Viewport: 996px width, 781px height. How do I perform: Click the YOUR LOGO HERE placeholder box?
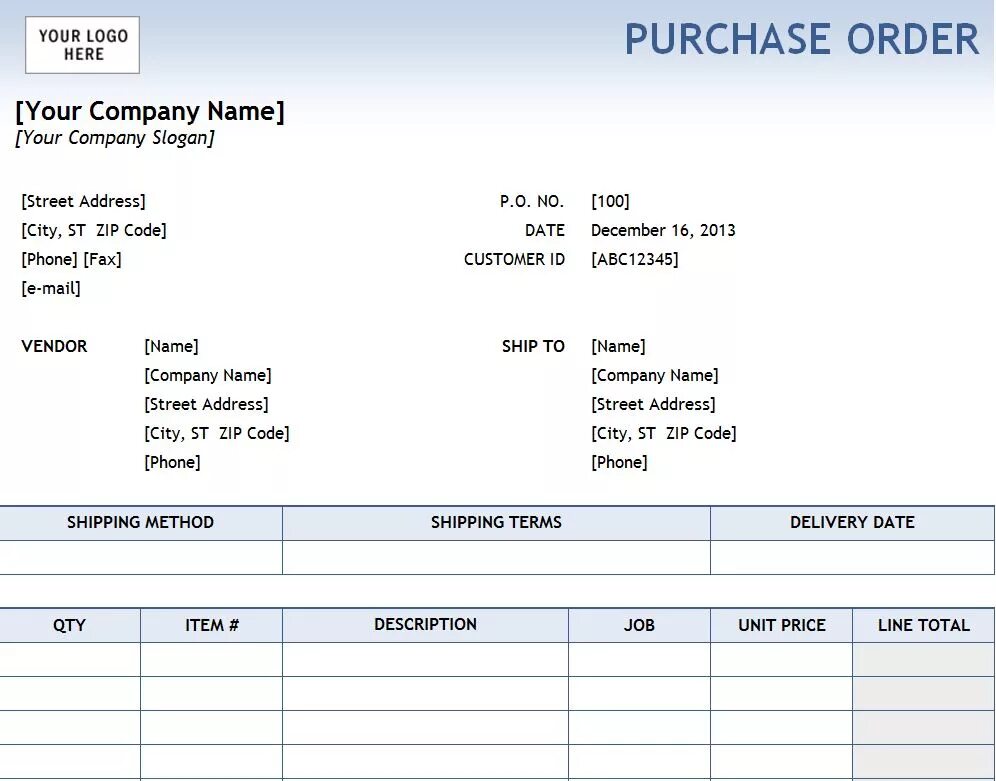coord(83,45)
